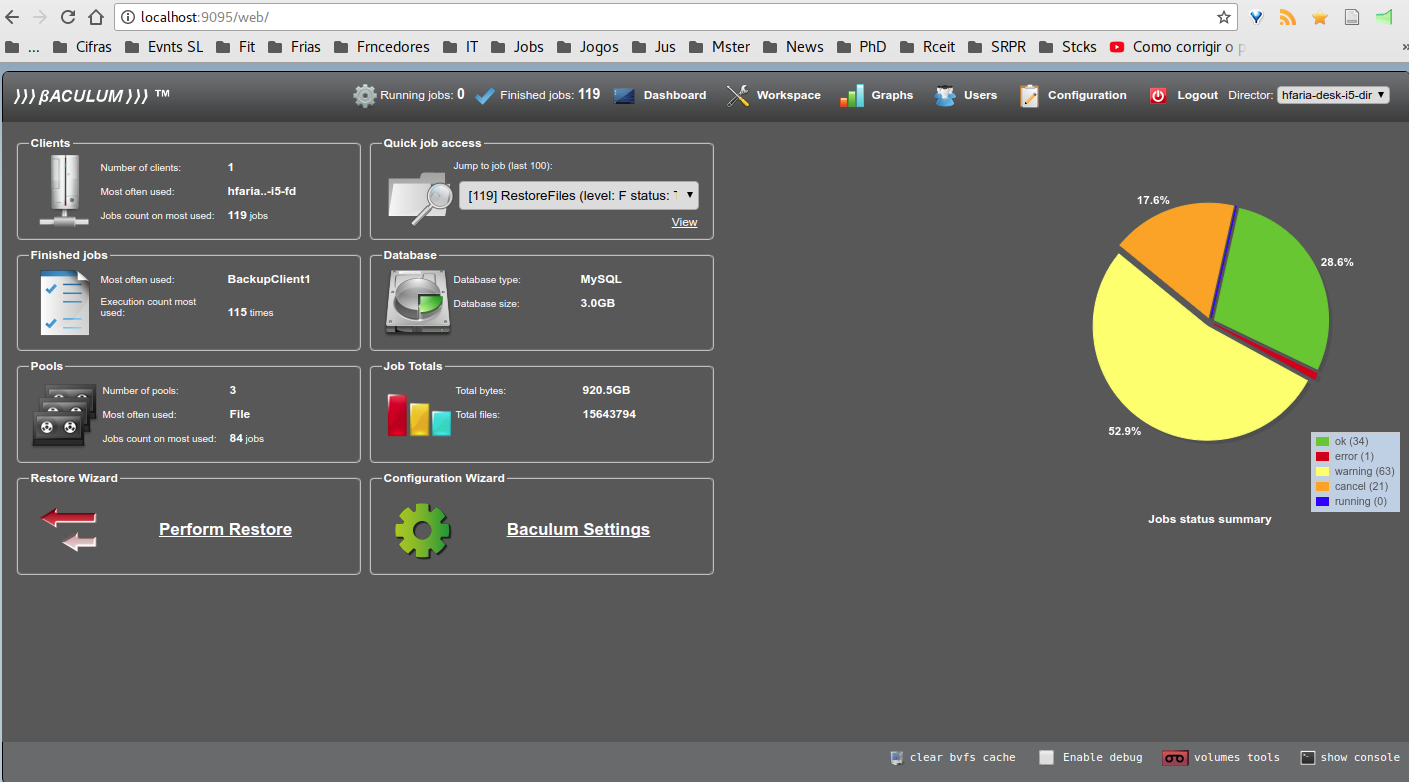Open the Jogos bookmarks folder
This screenshot has height=782, width=1409.
coord(588,47)
